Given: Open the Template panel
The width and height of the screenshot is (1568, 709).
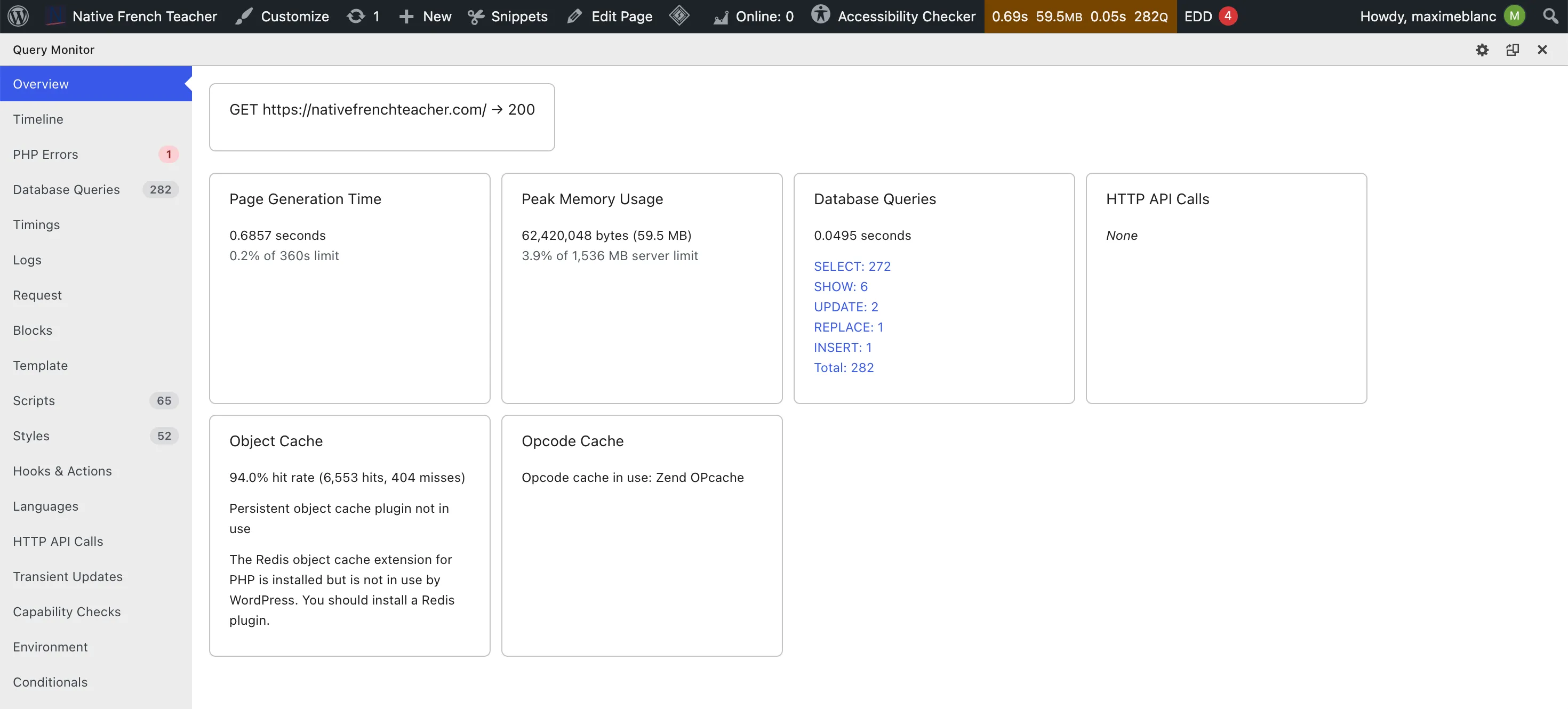Looking at the screenshot, I should pos(95,366).
